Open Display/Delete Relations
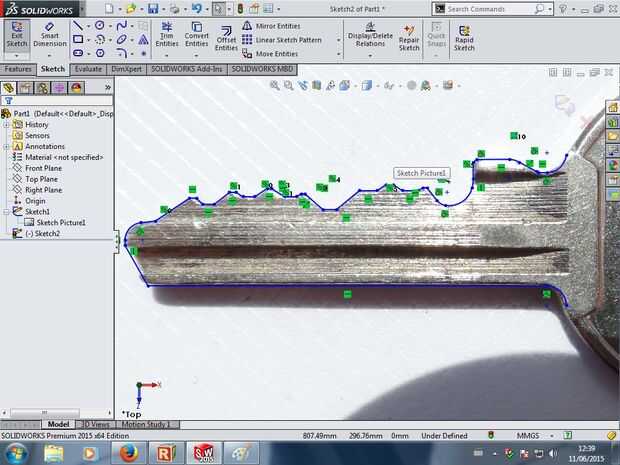Viewport: 620px width, 465px height. pyautogui.click(x=370, y=35)
